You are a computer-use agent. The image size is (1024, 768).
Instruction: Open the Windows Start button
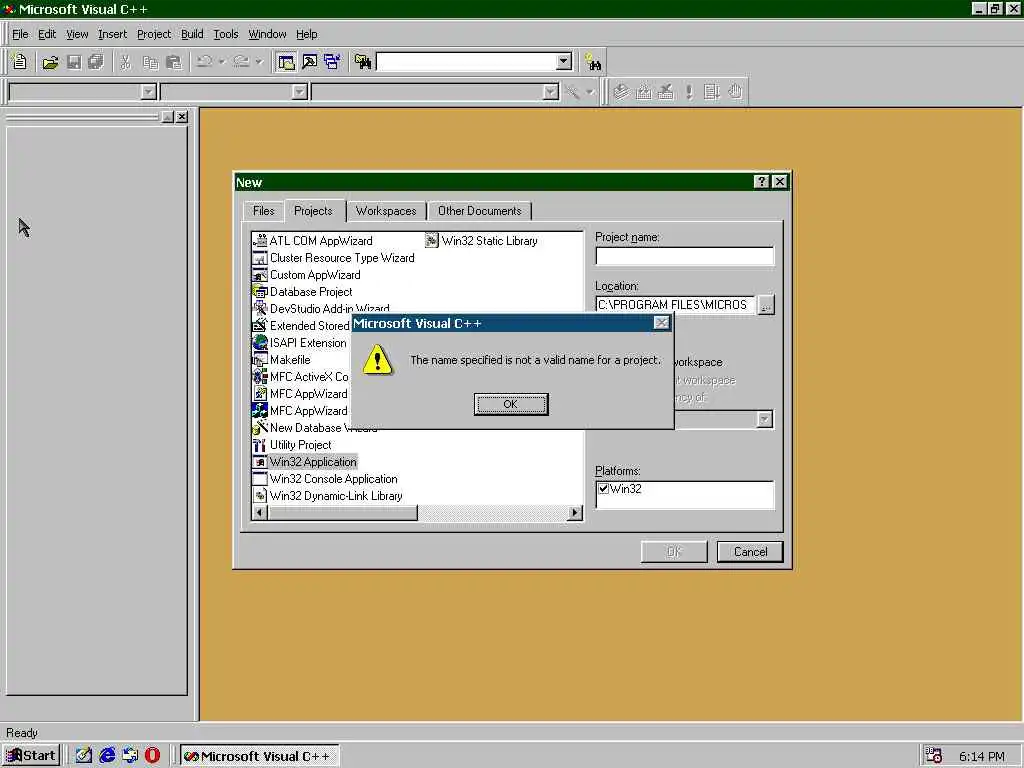click(x=31, y=756)
